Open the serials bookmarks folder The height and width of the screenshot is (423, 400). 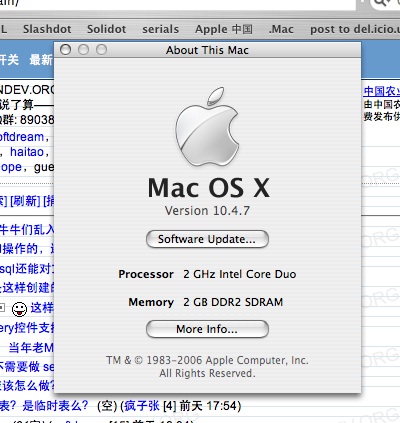tap(160, 29)
